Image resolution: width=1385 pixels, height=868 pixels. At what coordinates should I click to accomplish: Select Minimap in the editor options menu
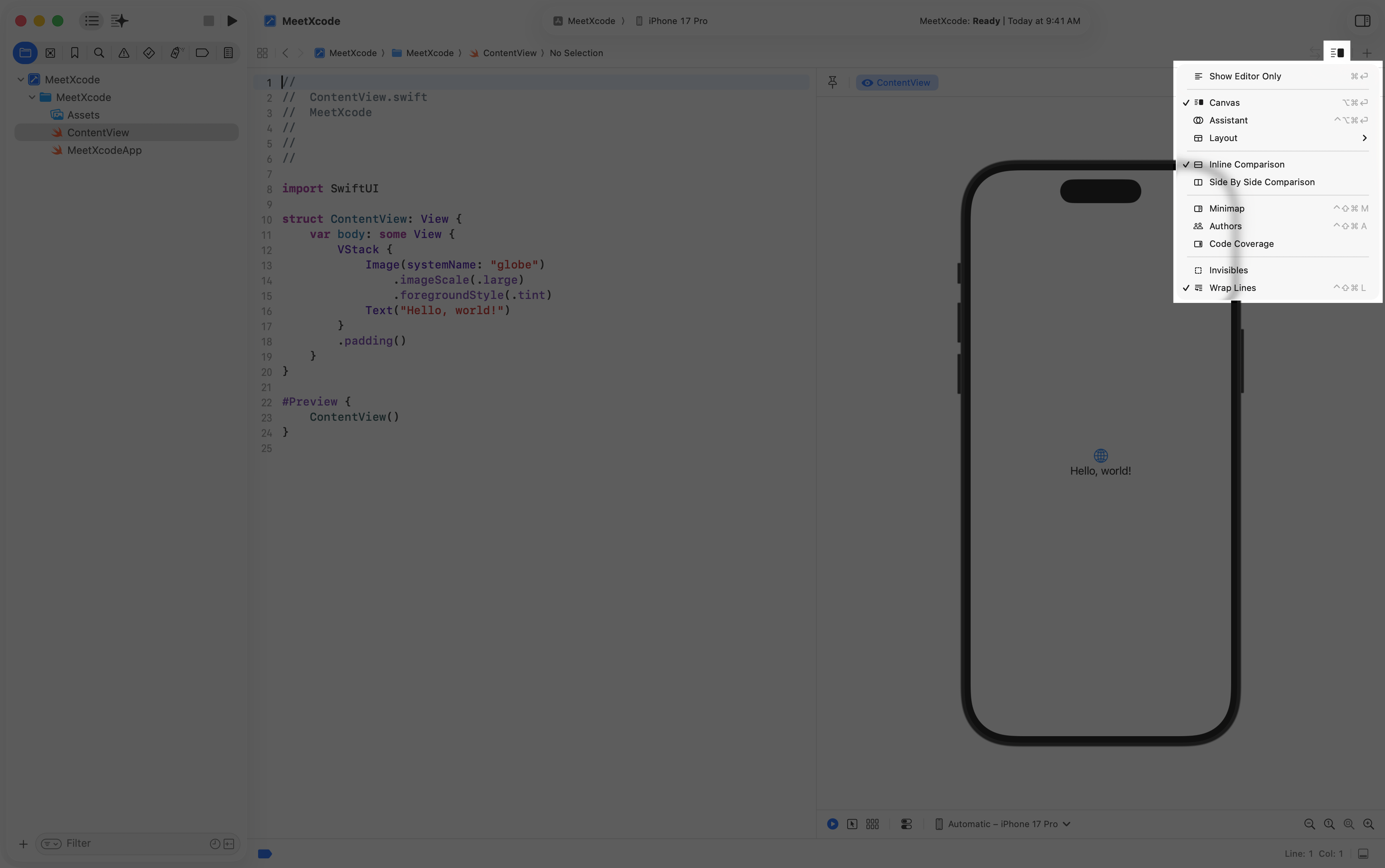(x=1227, y=208)
